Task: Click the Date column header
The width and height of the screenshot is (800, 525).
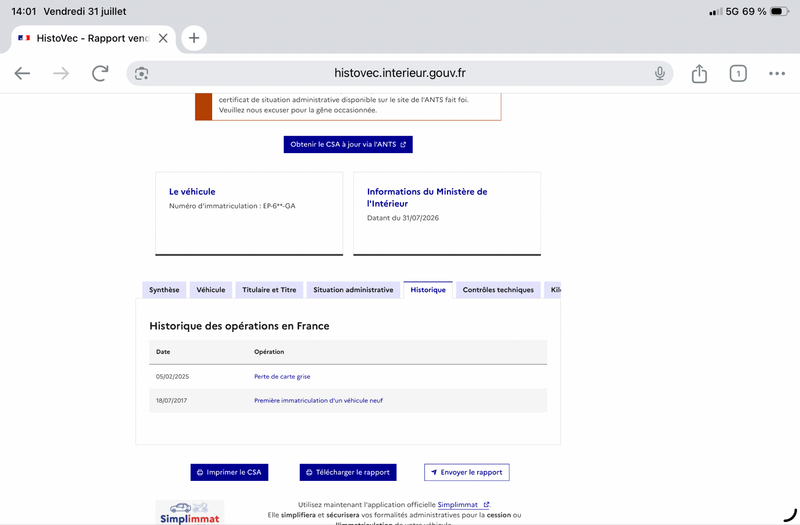Action: (x=163, y=352)
